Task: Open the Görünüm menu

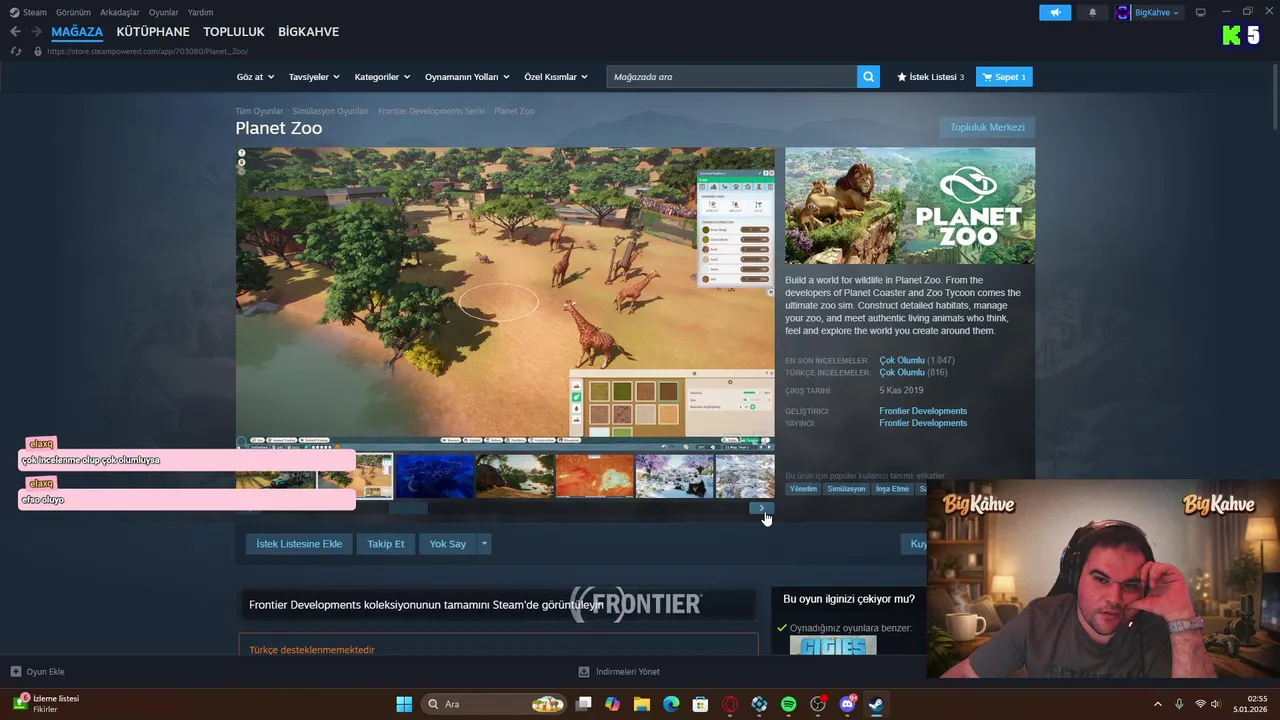Action: coord(73,12)
